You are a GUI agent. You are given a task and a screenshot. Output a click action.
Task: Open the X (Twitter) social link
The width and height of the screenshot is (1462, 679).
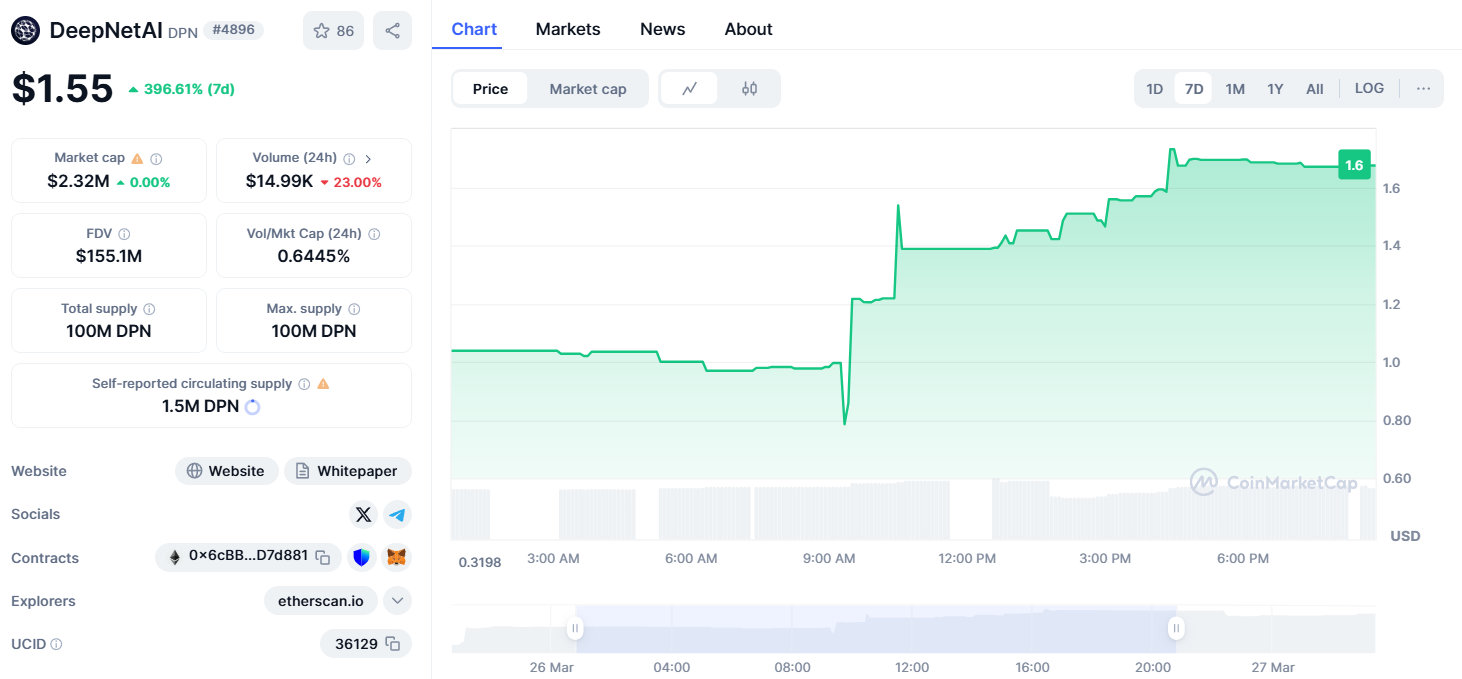pos(363,514)
